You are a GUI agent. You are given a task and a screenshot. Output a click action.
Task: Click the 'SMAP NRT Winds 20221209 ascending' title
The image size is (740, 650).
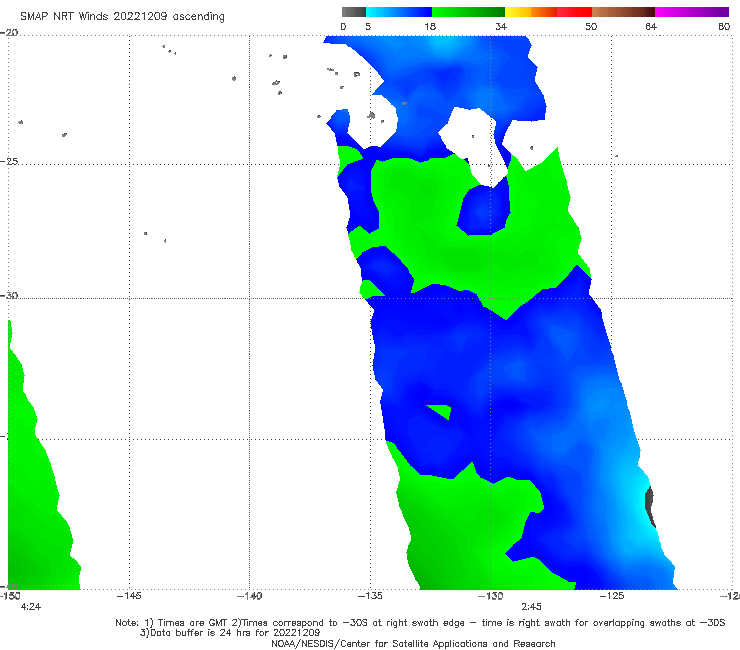tap(122, 16)
